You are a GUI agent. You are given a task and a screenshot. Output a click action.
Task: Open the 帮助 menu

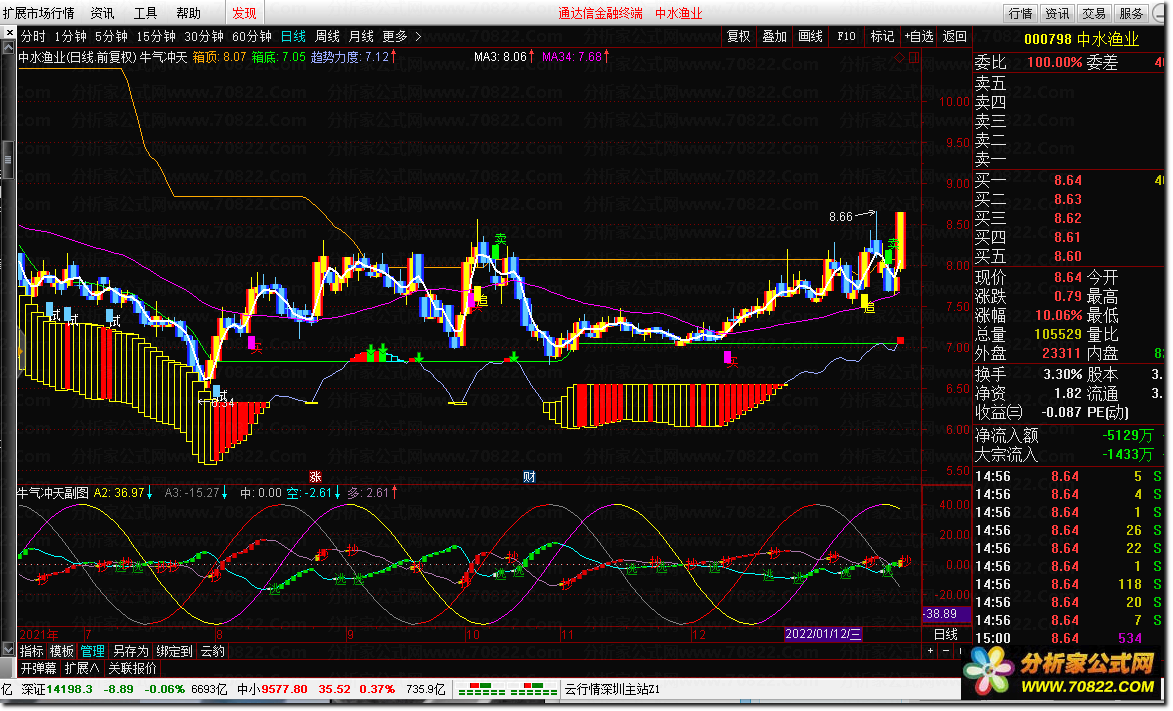pyautogui.click(x=189, y=13)
